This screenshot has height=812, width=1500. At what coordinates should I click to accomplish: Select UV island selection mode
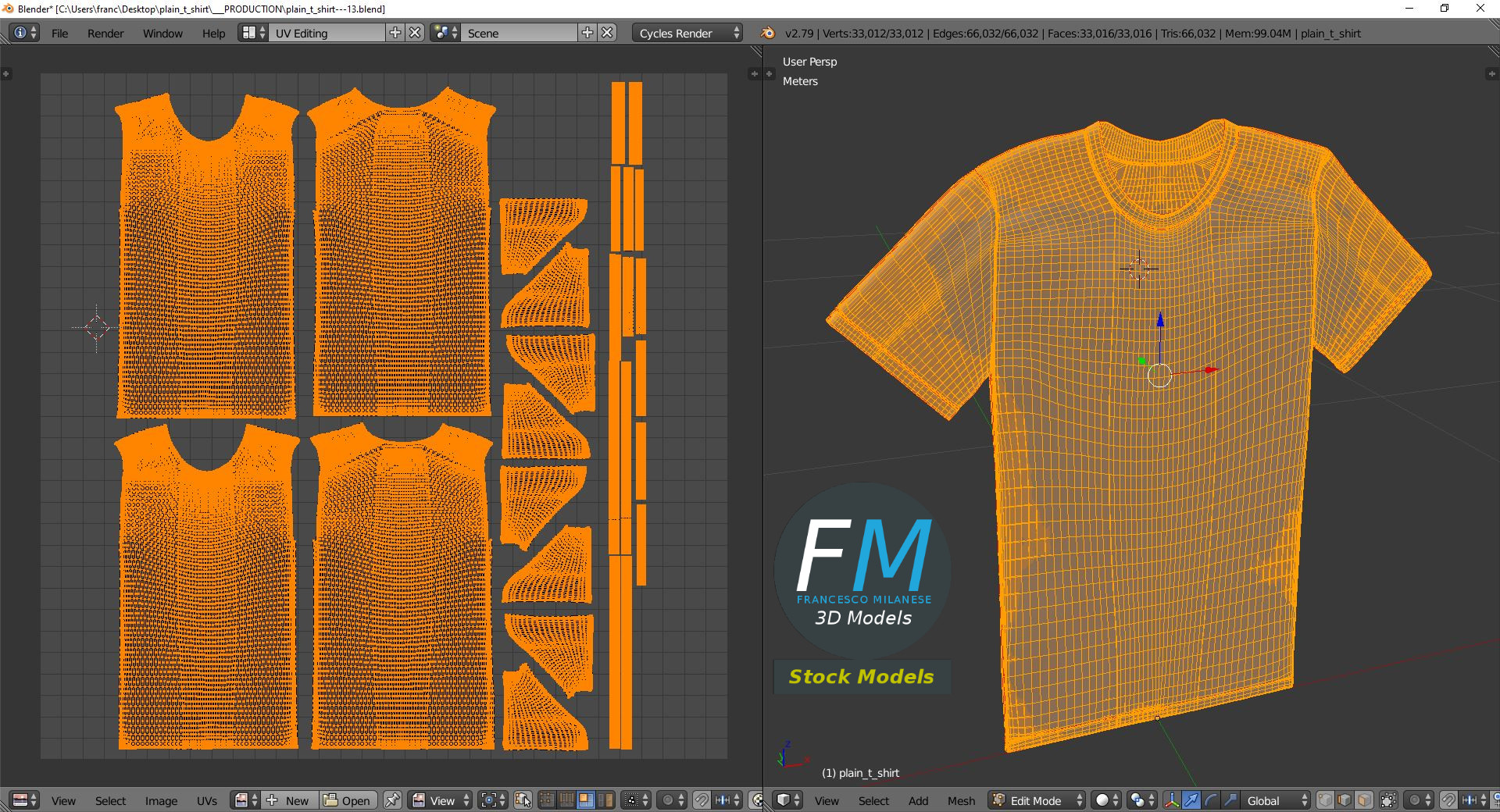pyautogui.click(x=605, y=800)
